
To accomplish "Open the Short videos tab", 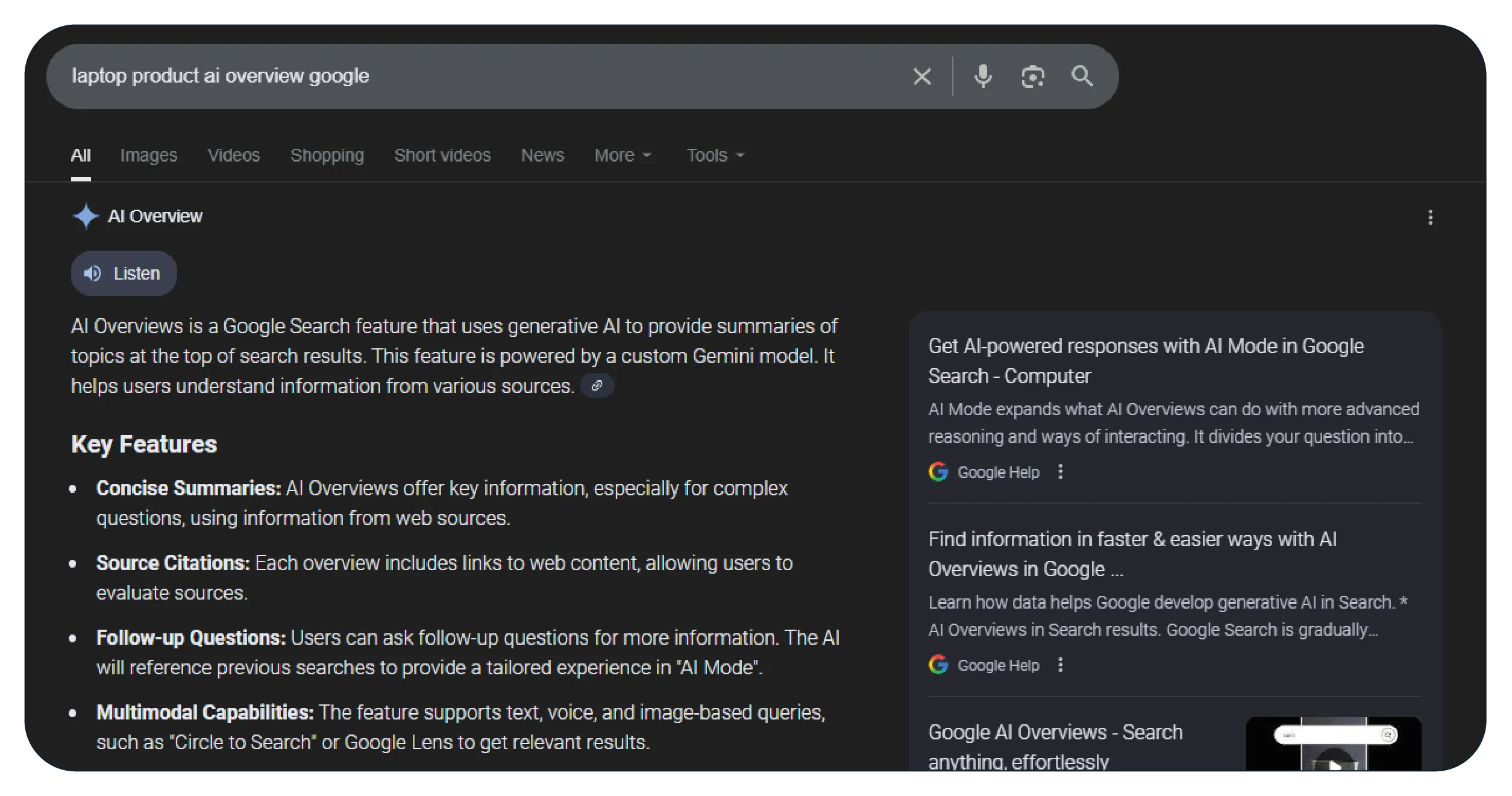I will (442, 155).
